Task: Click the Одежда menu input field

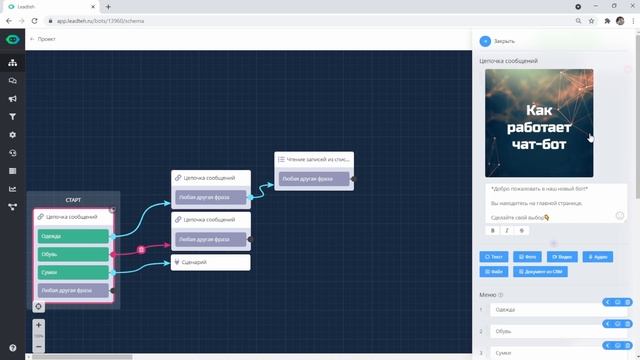Action: [x=558, y=310]
